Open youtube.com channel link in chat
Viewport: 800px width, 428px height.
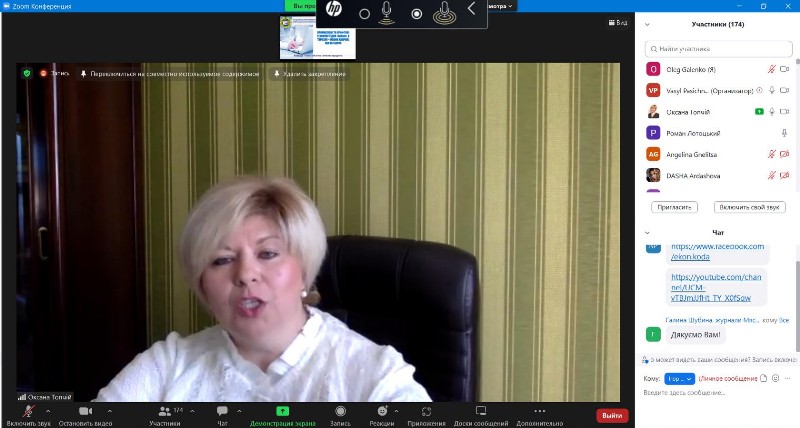pyautogui.click(x=716, y=287)
